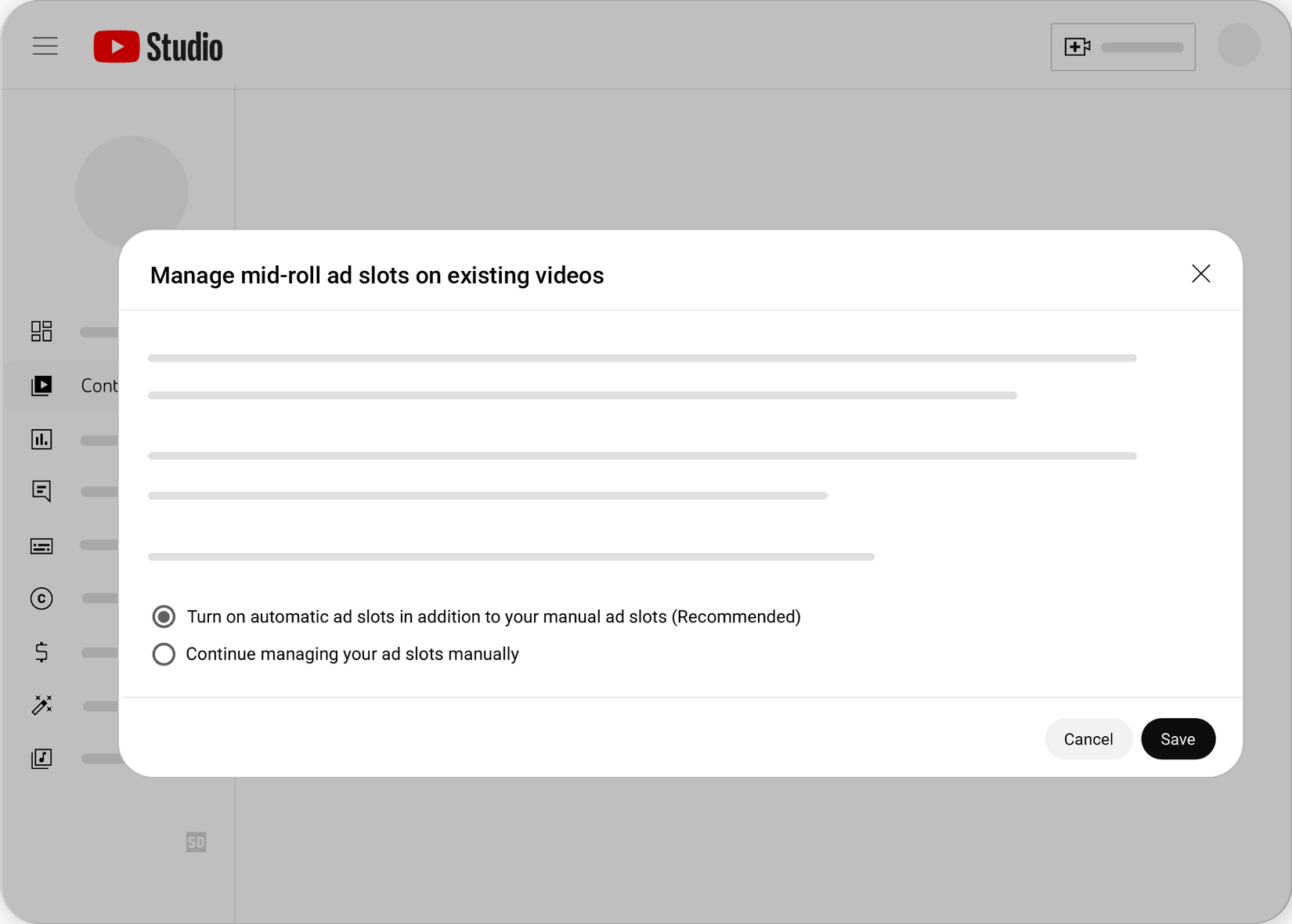Select the Content menu item label

(x=99, y=385)
